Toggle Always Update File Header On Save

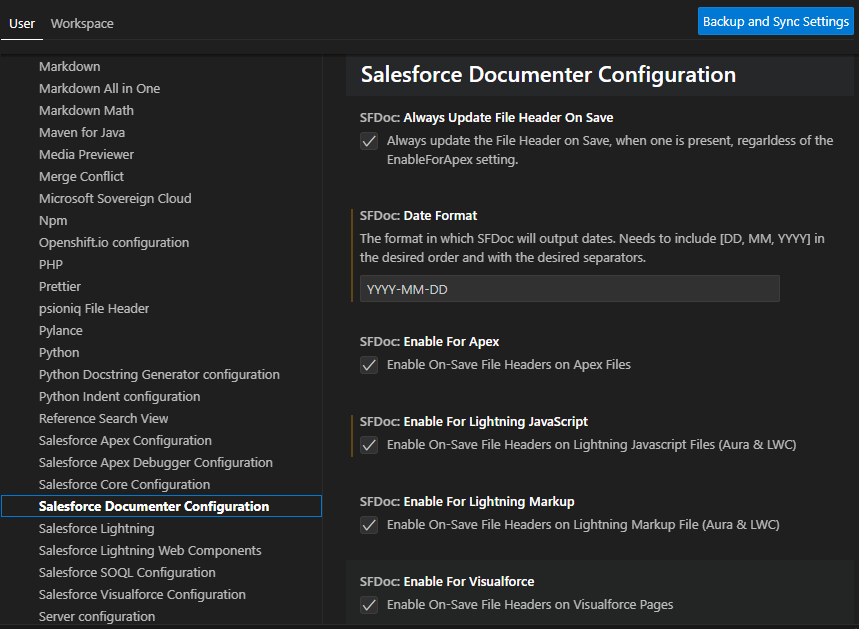pyautogui.click(x=369, y=141)
